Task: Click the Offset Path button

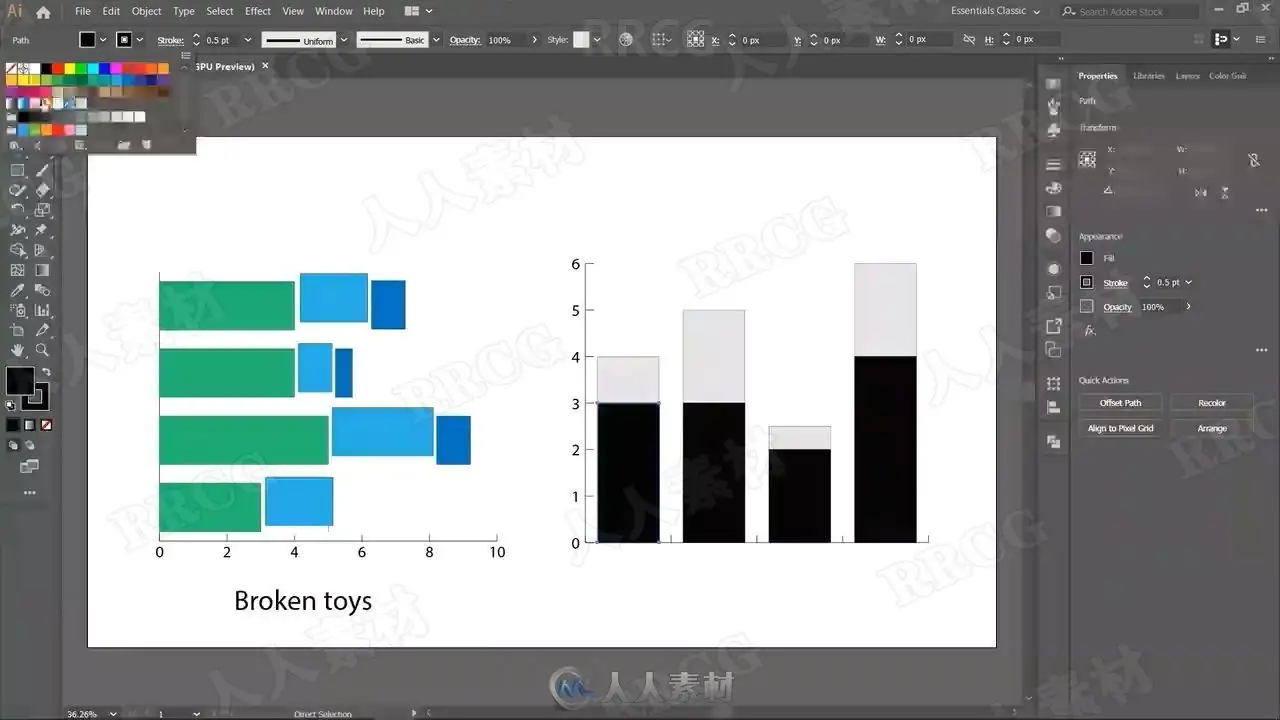Action: tap(1120, 403)
